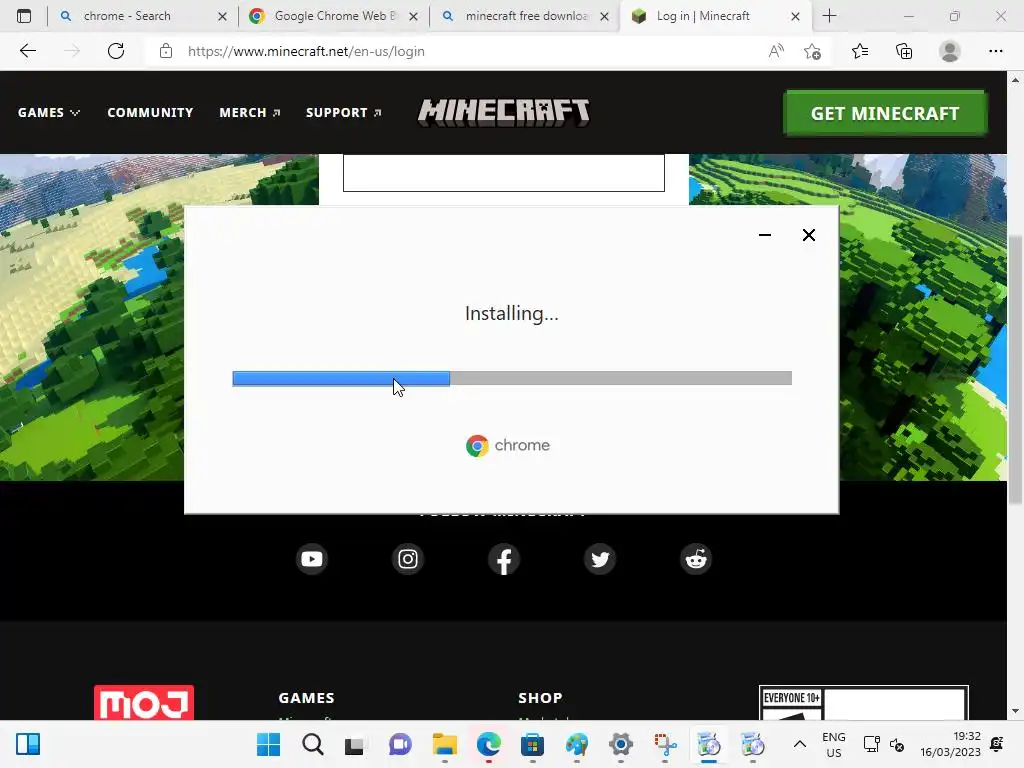Open the network and volume tray icons
Image resolution: width=1024 pixels, height=768 pixels.
click(884, 744)
